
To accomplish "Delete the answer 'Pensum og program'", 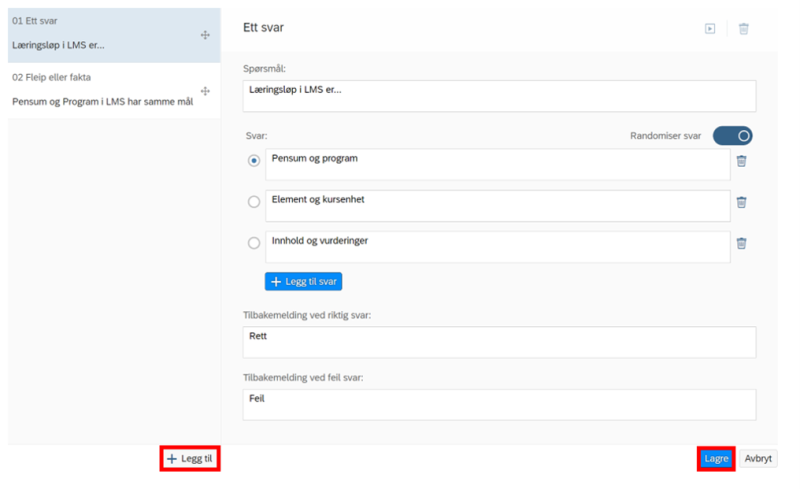I will 741,161.
